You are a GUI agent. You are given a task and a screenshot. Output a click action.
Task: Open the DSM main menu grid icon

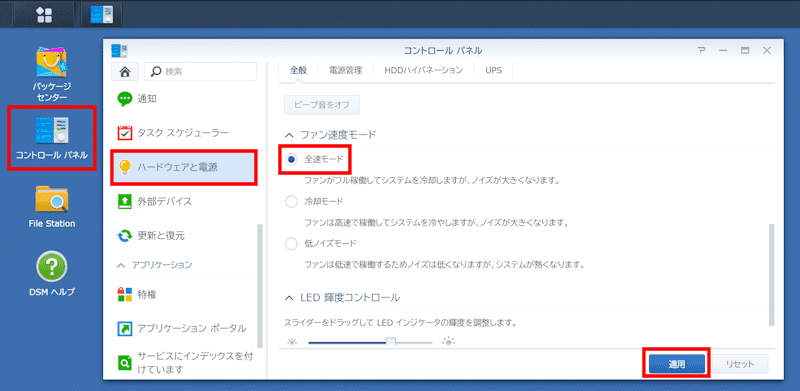[x=43, y=14]
